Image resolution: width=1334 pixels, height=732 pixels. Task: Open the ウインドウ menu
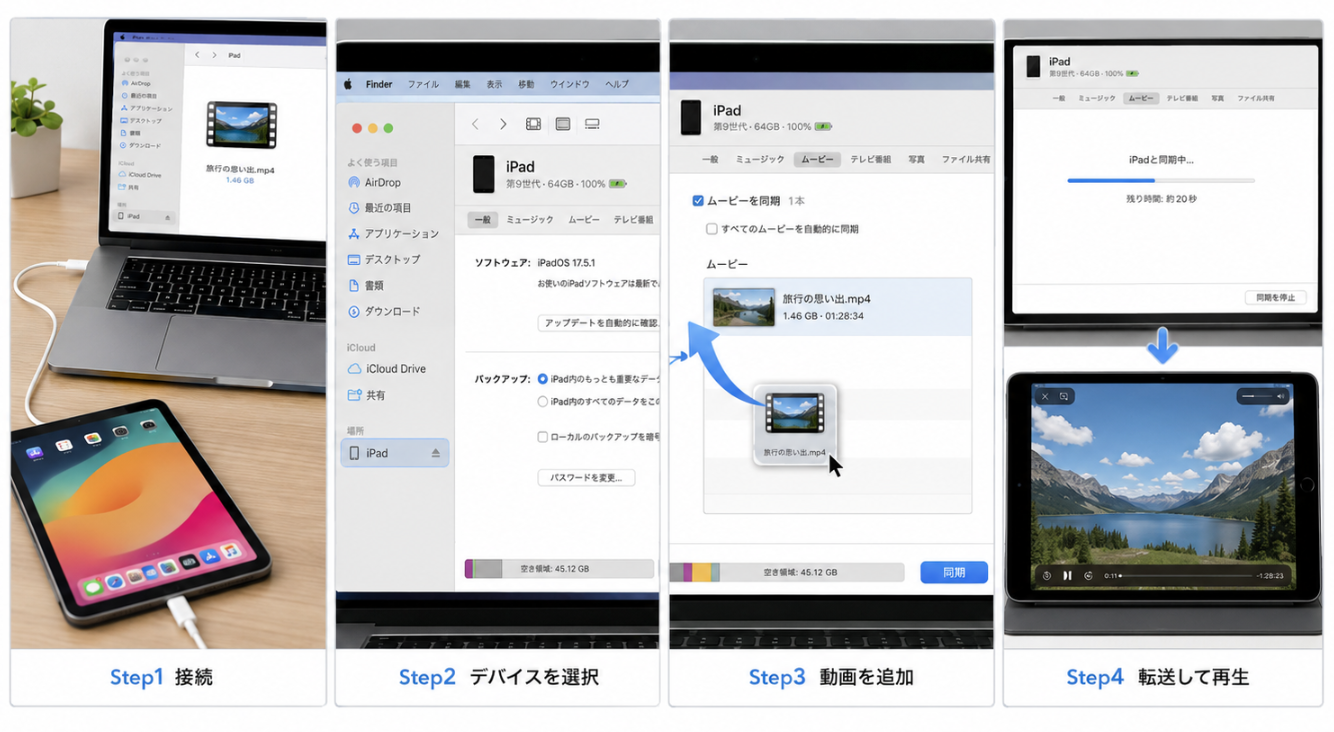[570, 84]
